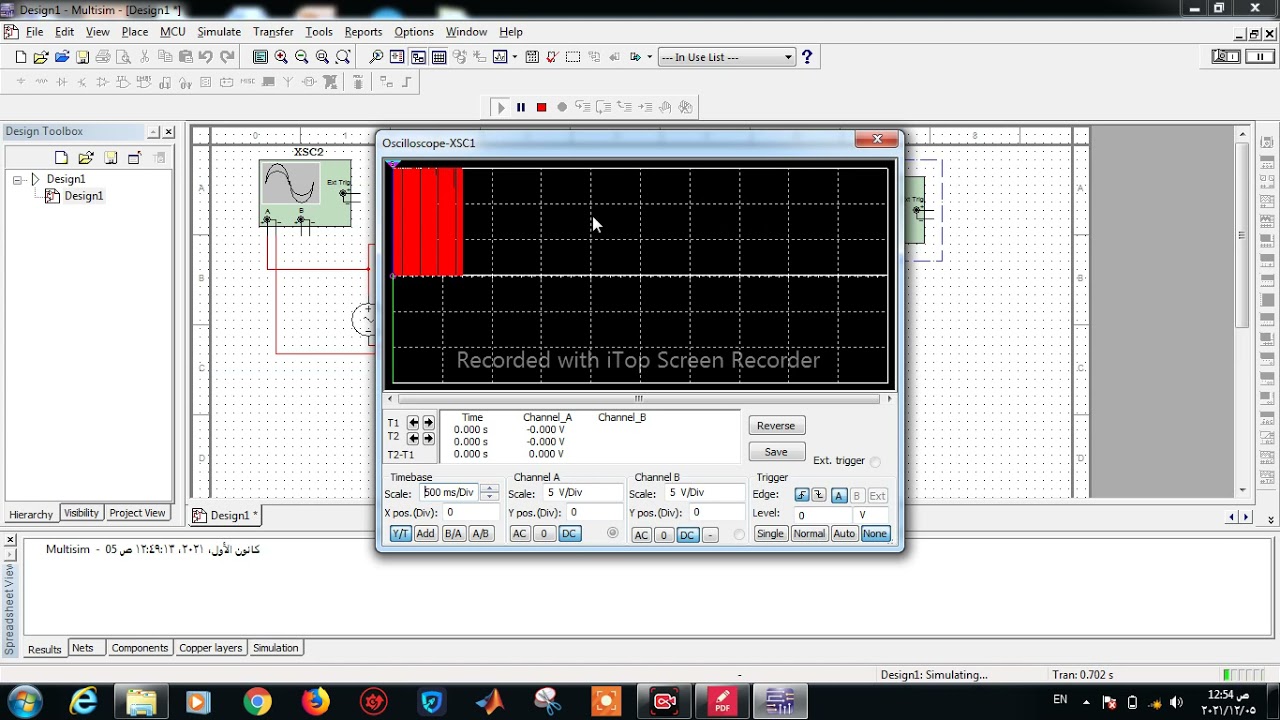Click Open folder icon in Design Toolbox
Image resolution: width=1280 pixels, height=720 pixels.
[85, 158]
